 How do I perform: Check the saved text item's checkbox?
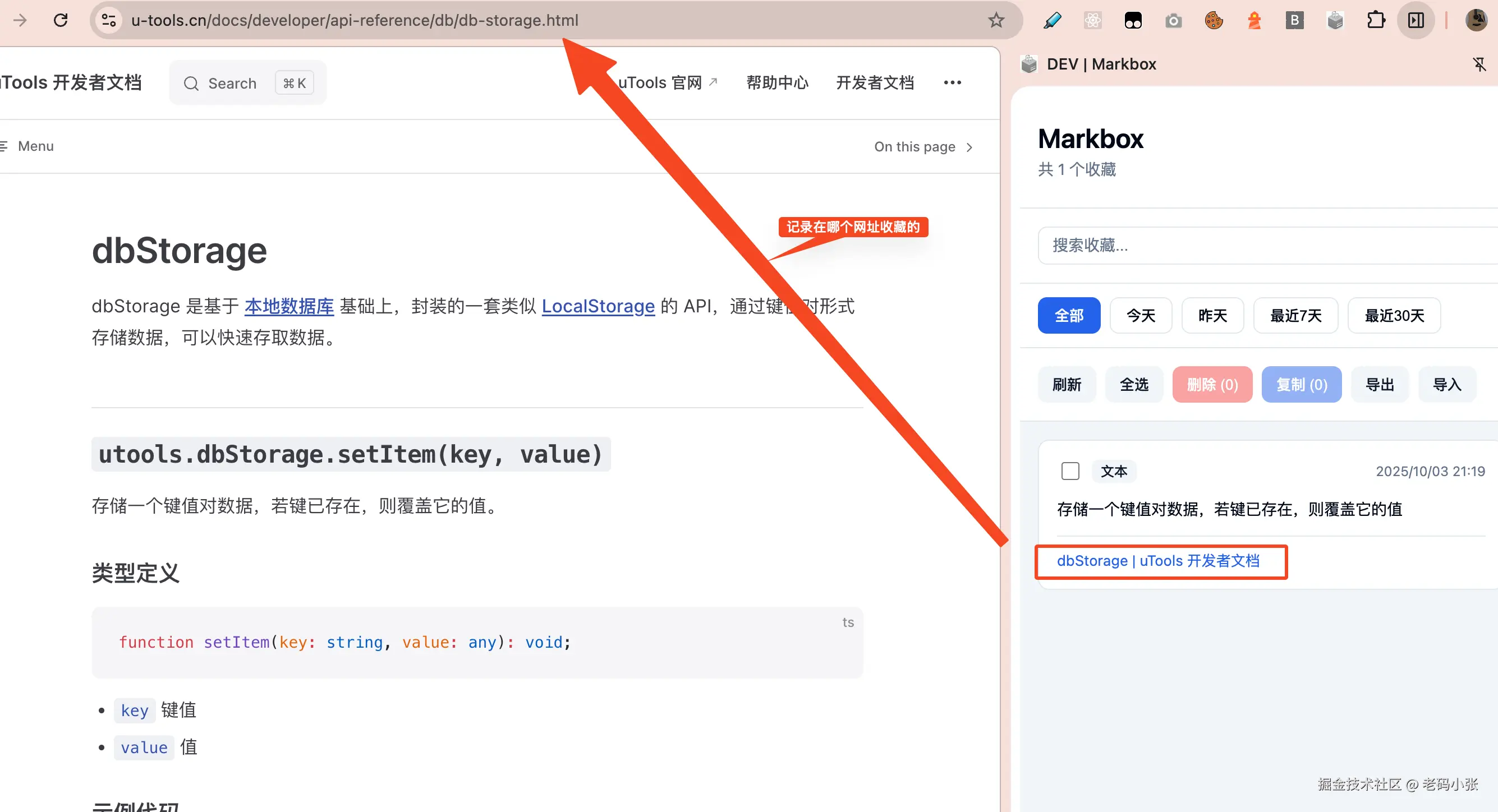click(x=1069, y=471)
